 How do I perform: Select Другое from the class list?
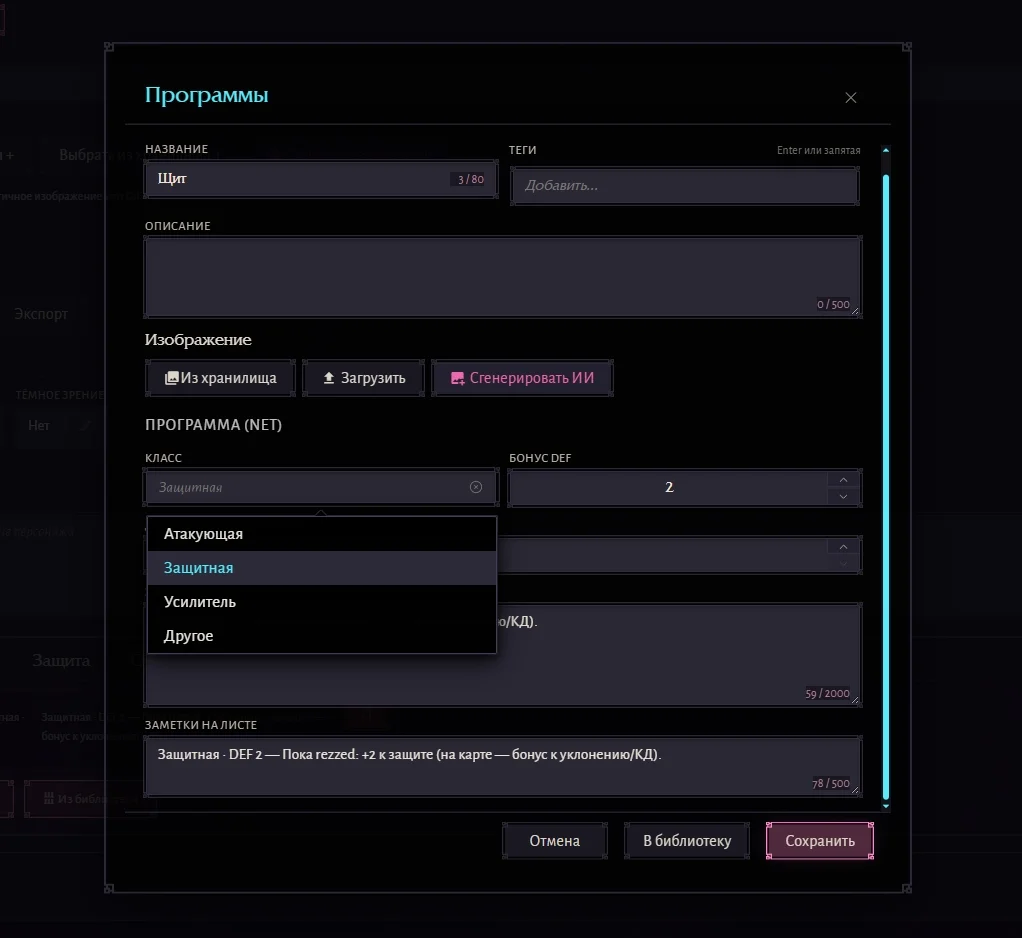click(322, 636)
